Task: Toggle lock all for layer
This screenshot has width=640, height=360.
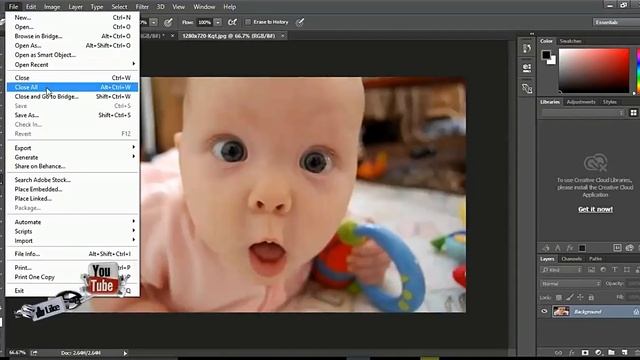Action: point(591,297)
